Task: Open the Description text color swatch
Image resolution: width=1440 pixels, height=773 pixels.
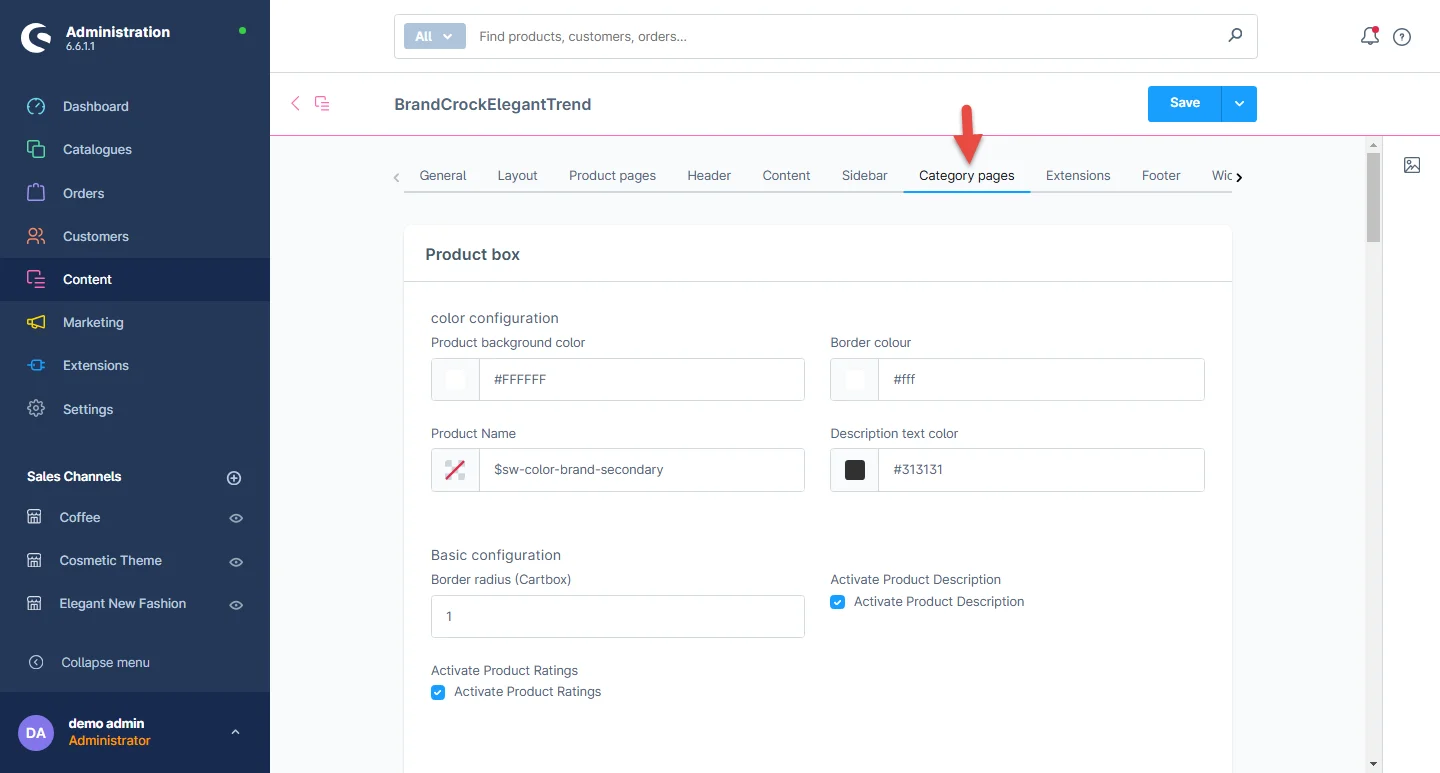Action: pos(855,470)
